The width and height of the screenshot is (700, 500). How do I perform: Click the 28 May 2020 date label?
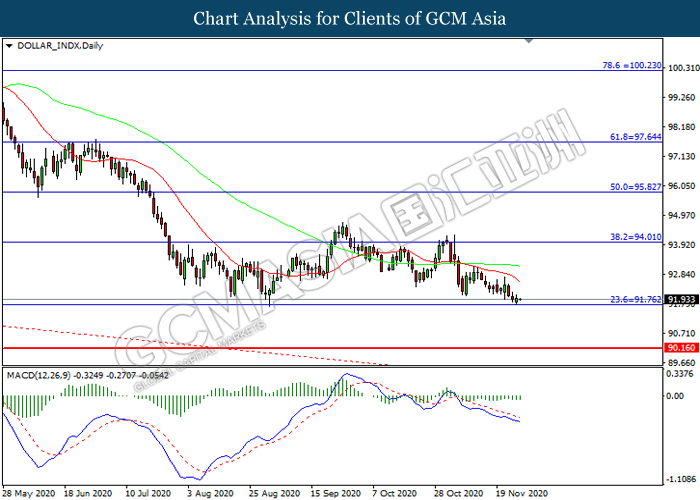pos(29,493)
